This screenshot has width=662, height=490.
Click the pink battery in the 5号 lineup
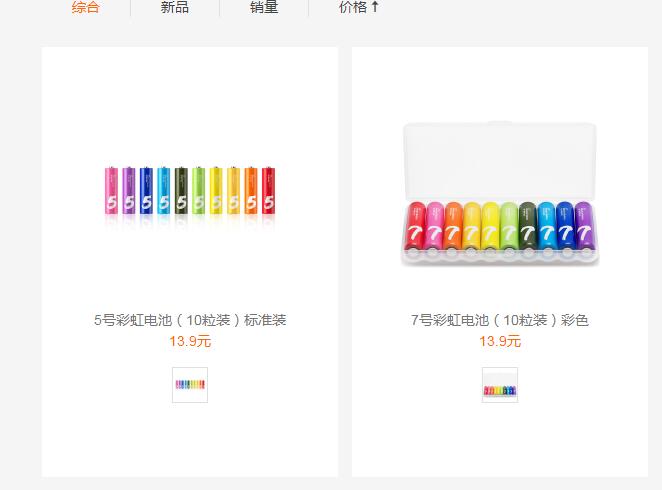click(x=111, y=192)
